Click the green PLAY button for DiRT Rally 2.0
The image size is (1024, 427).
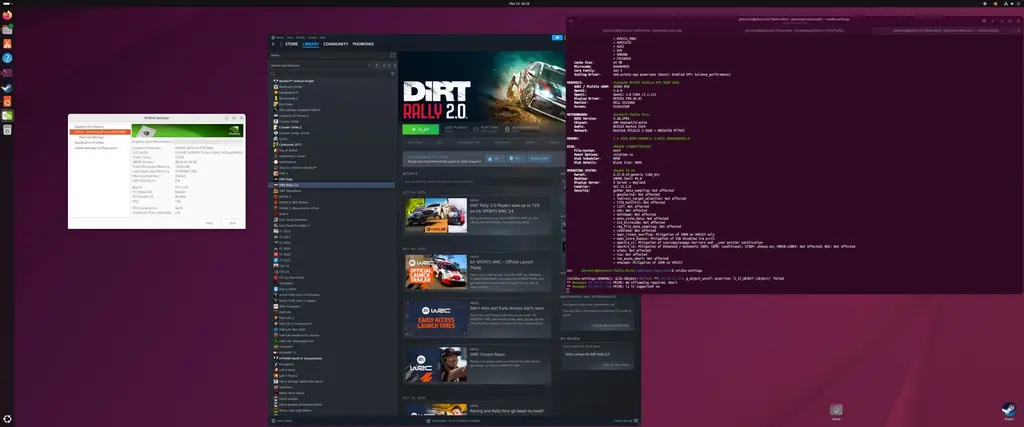click(x=421, y=129)
